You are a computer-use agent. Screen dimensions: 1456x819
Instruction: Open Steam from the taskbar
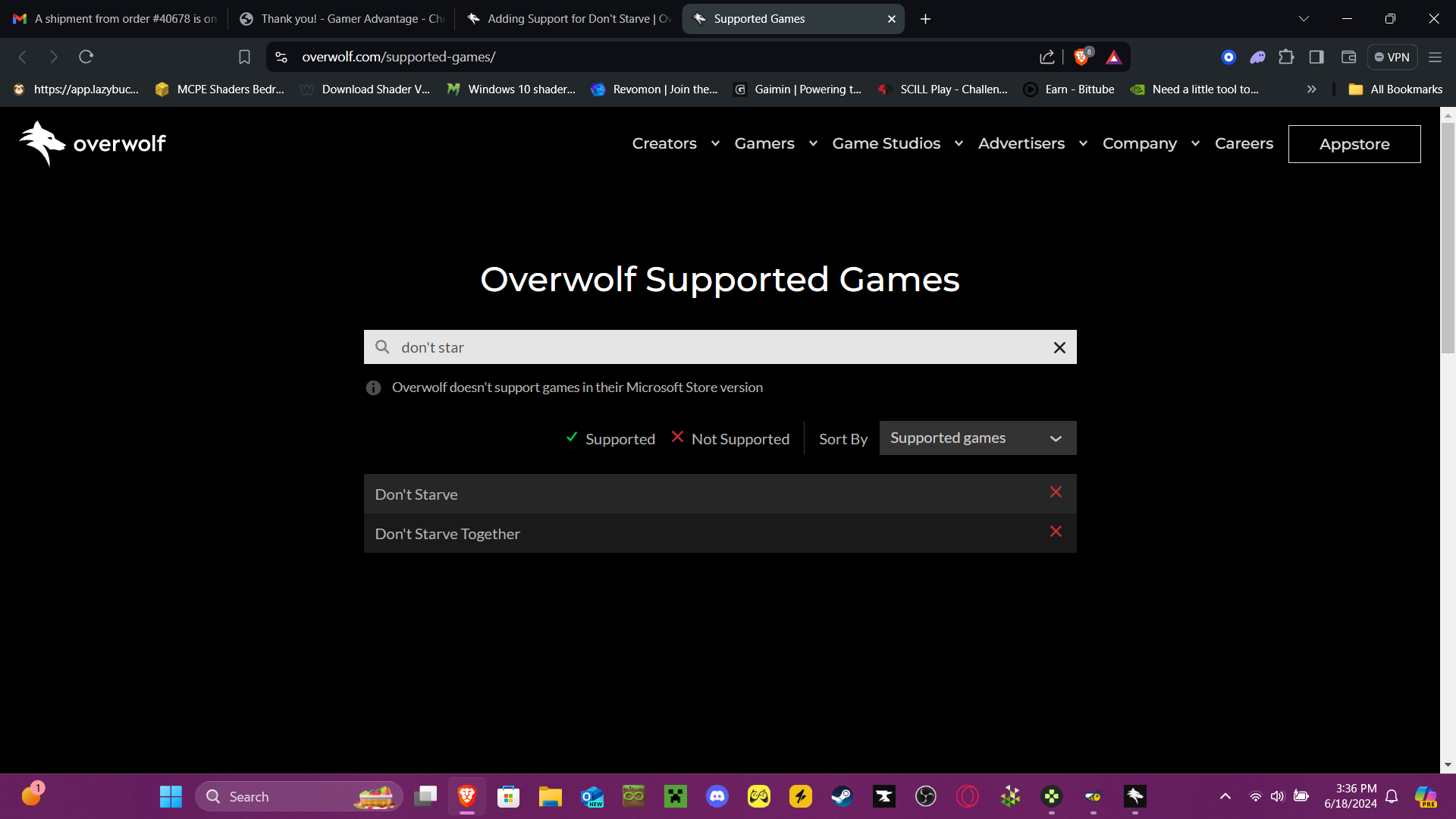coord(843,796)
